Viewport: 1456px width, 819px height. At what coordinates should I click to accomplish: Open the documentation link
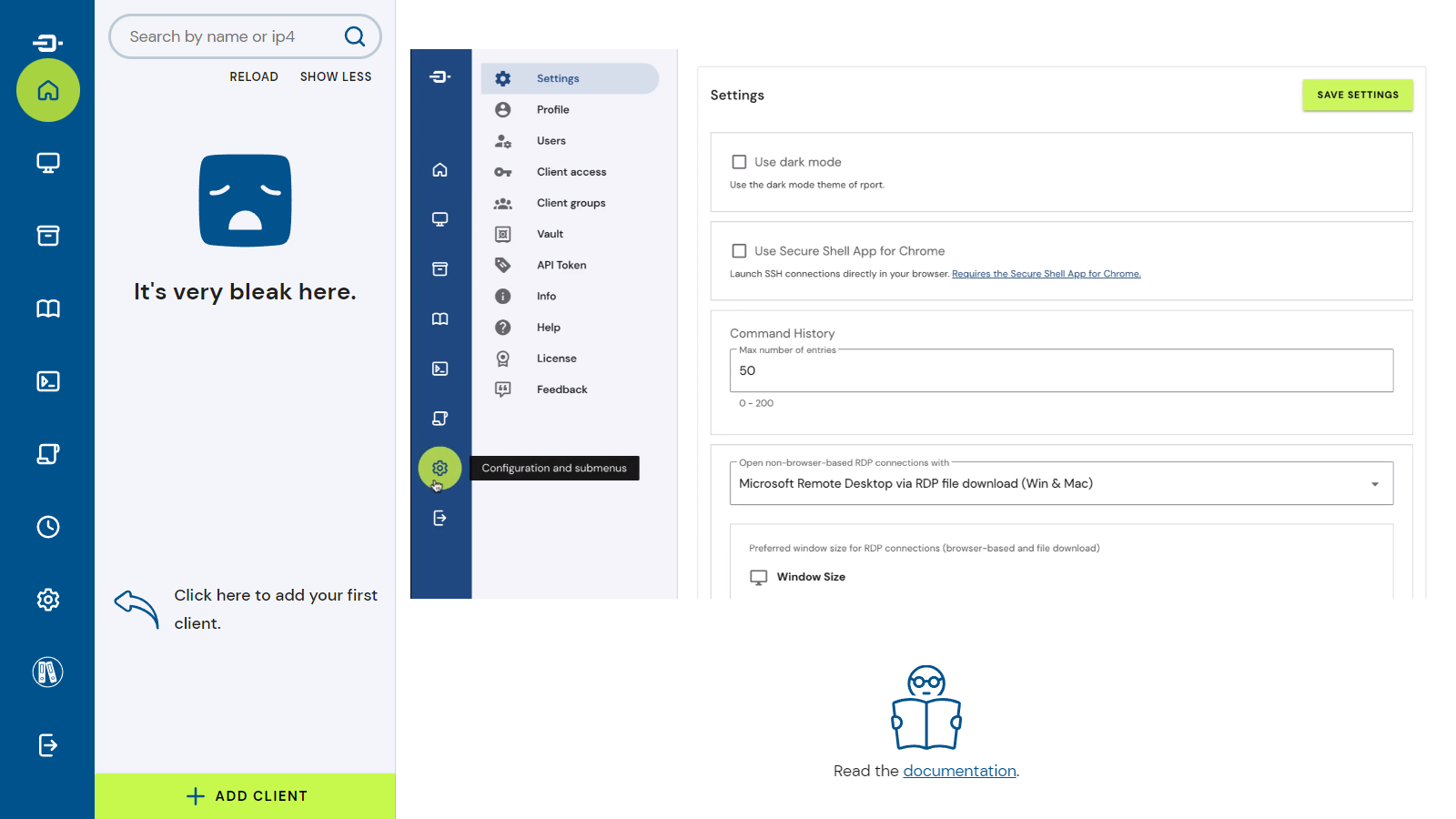[x=959, y=771]
